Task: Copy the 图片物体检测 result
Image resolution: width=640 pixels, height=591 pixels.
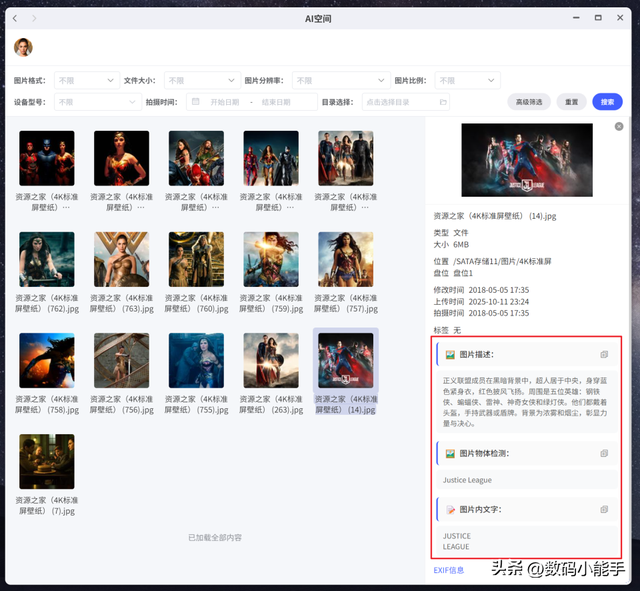Action: click(x=604, y=453)
